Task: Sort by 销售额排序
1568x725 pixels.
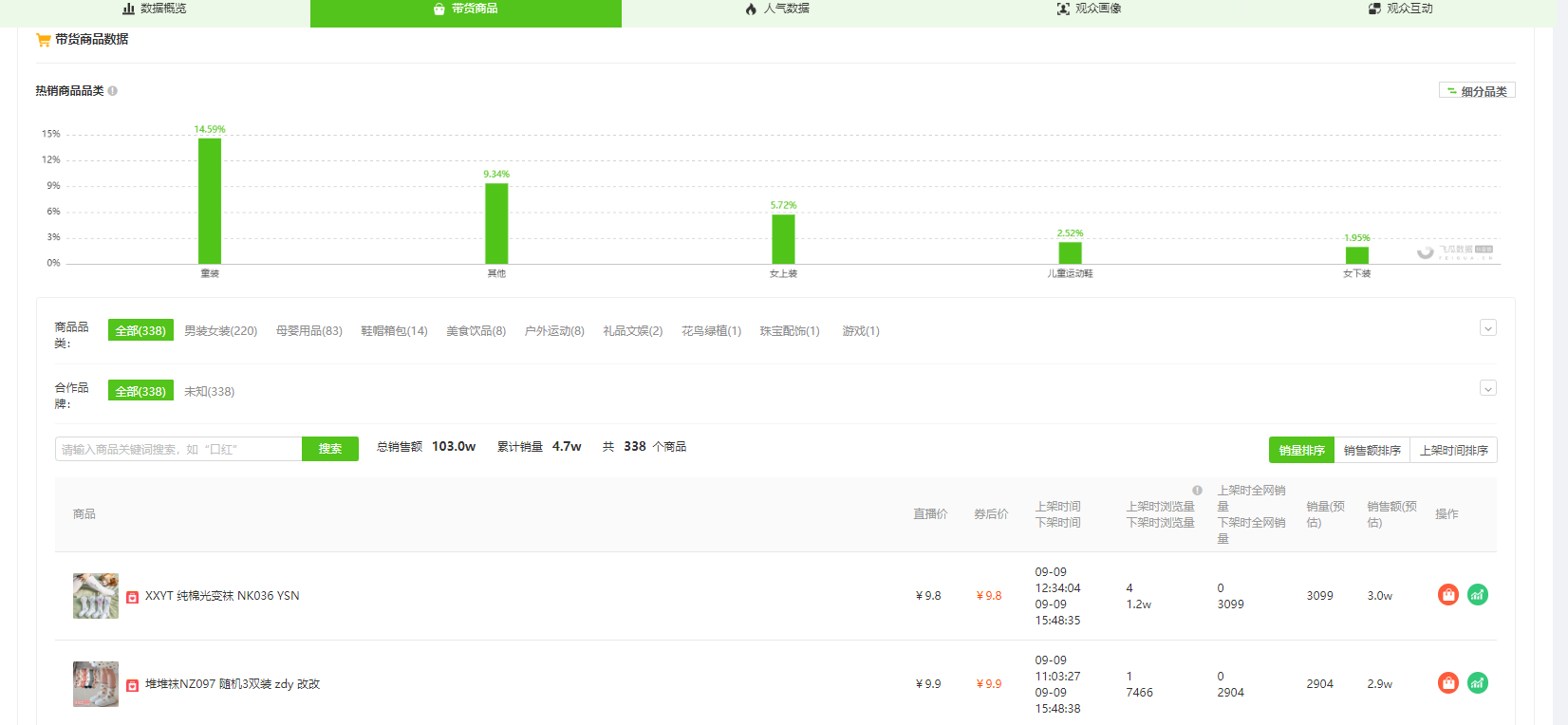Action: coord(1372,450)
